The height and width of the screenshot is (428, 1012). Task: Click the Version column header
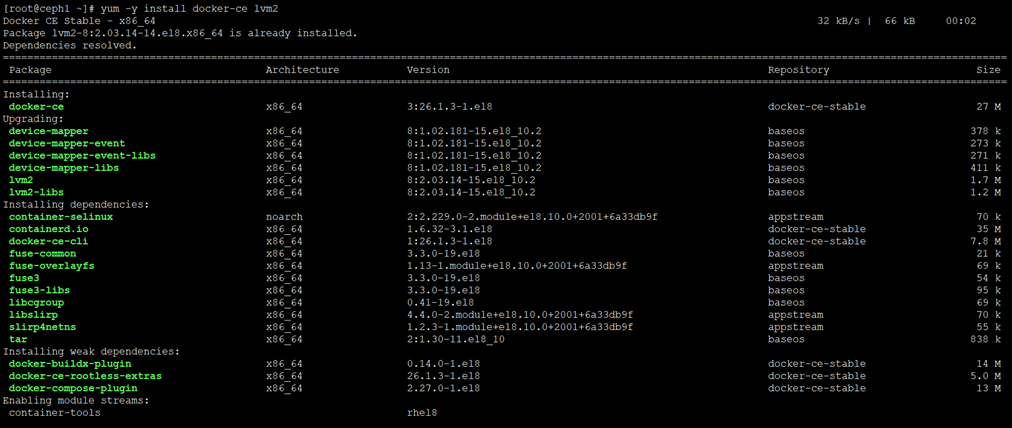[427, 70]
